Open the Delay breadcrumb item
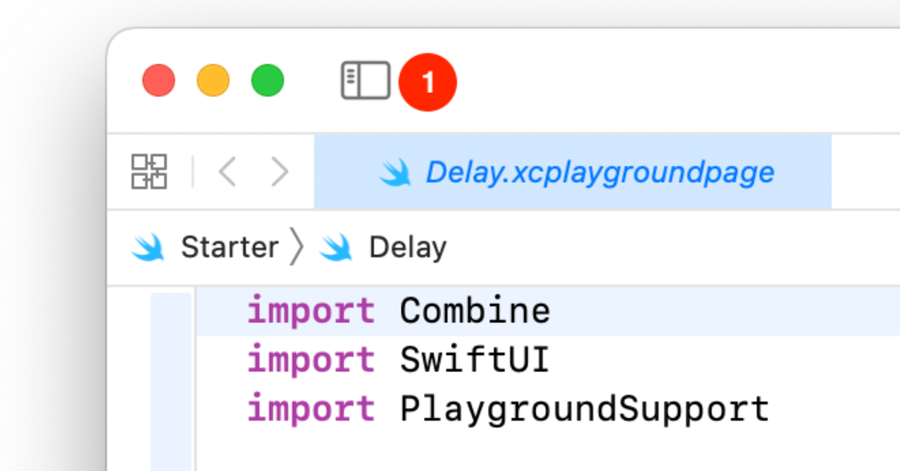This screenshot has height=471, width=900. pyautogui.click(x=407, y=247)
